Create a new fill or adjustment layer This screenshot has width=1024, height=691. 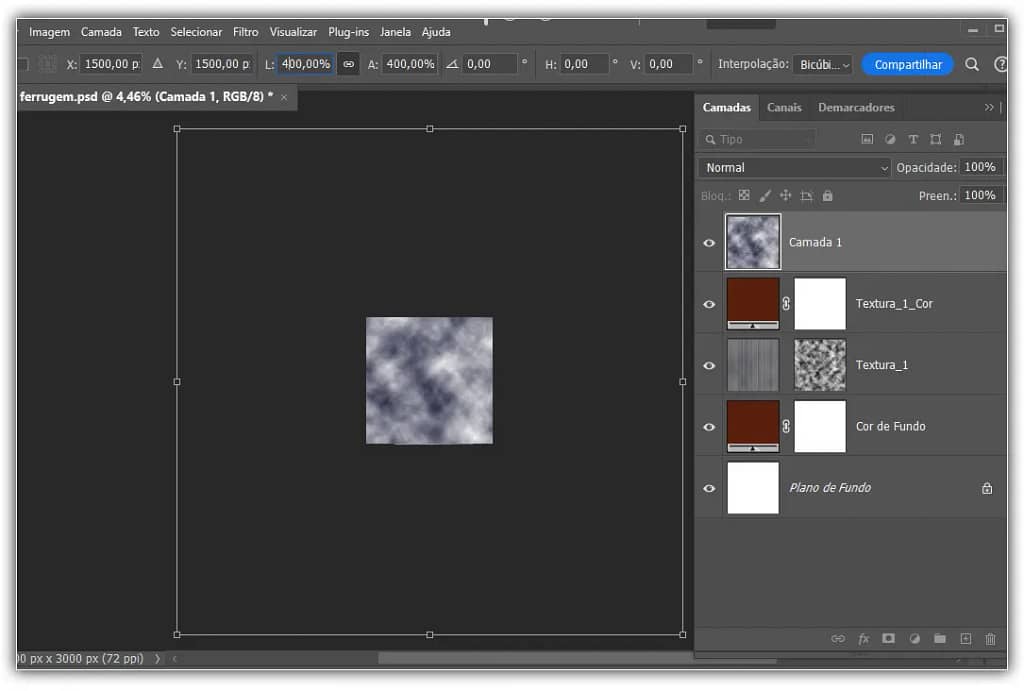click(x=914, y=638)
